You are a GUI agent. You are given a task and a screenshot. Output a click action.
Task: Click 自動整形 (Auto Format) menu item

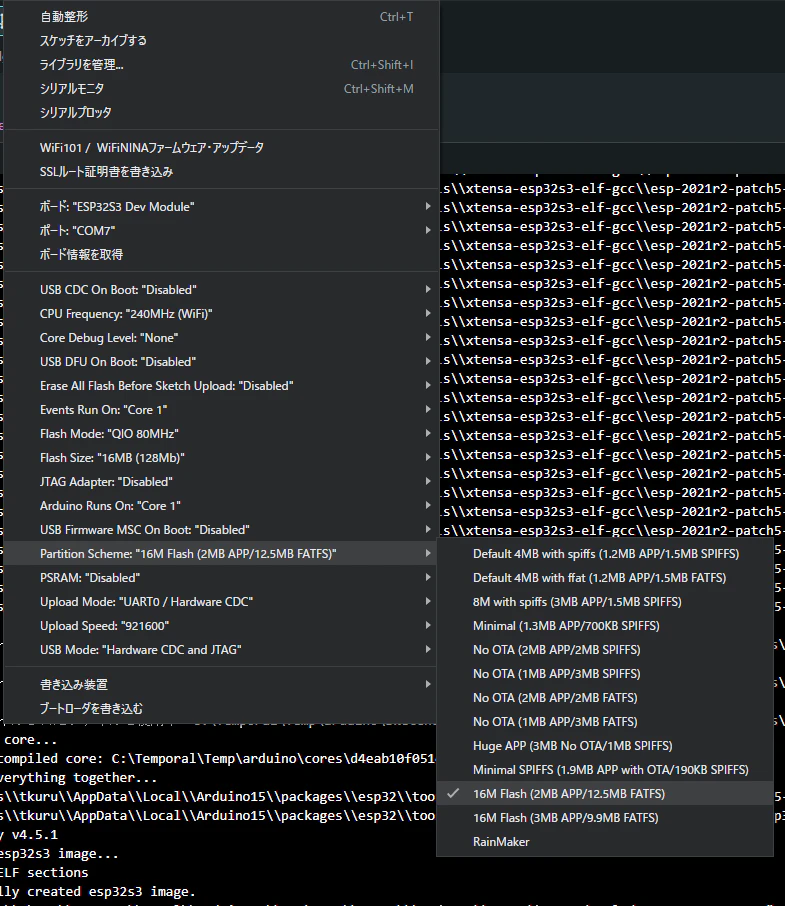tap(221, 17)
